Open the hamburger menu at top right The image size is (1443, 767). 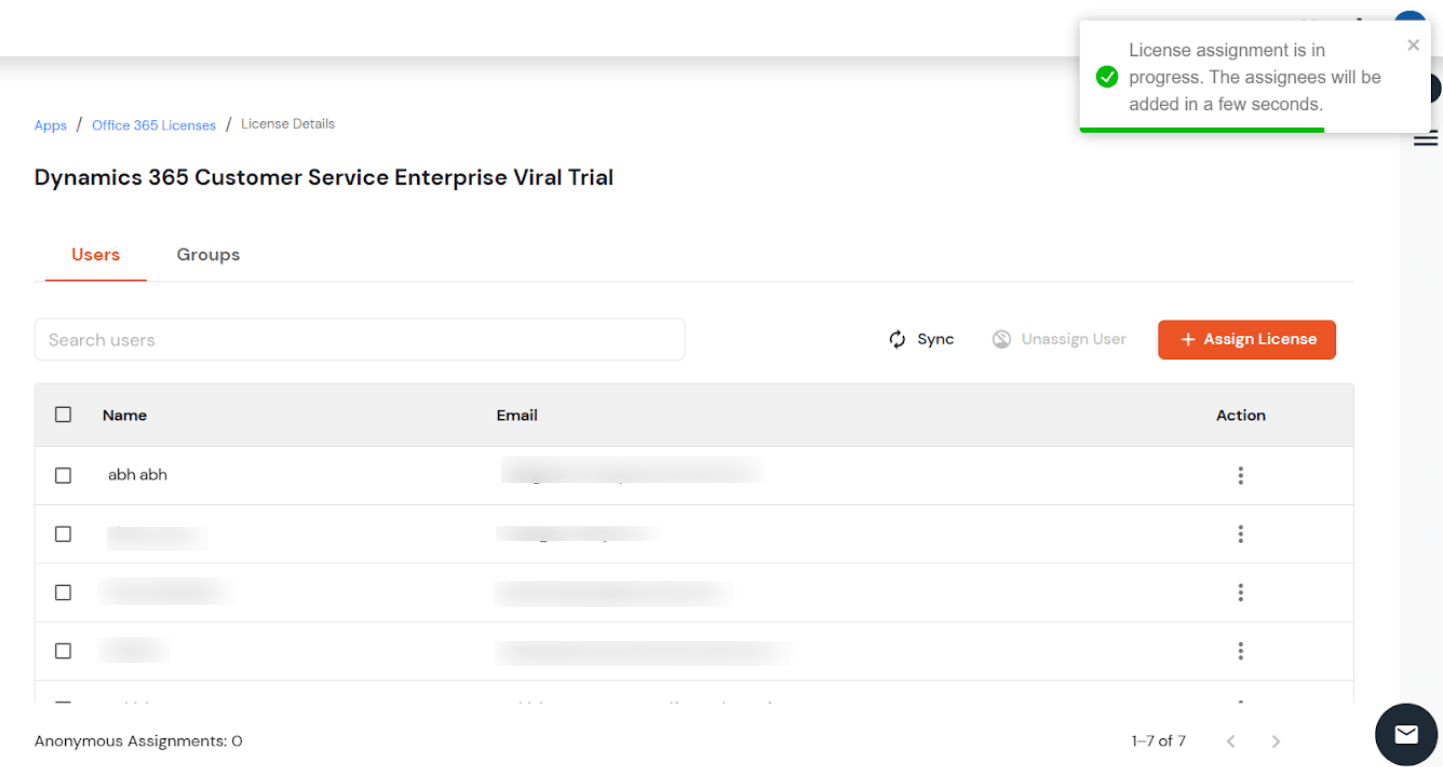1425,138
